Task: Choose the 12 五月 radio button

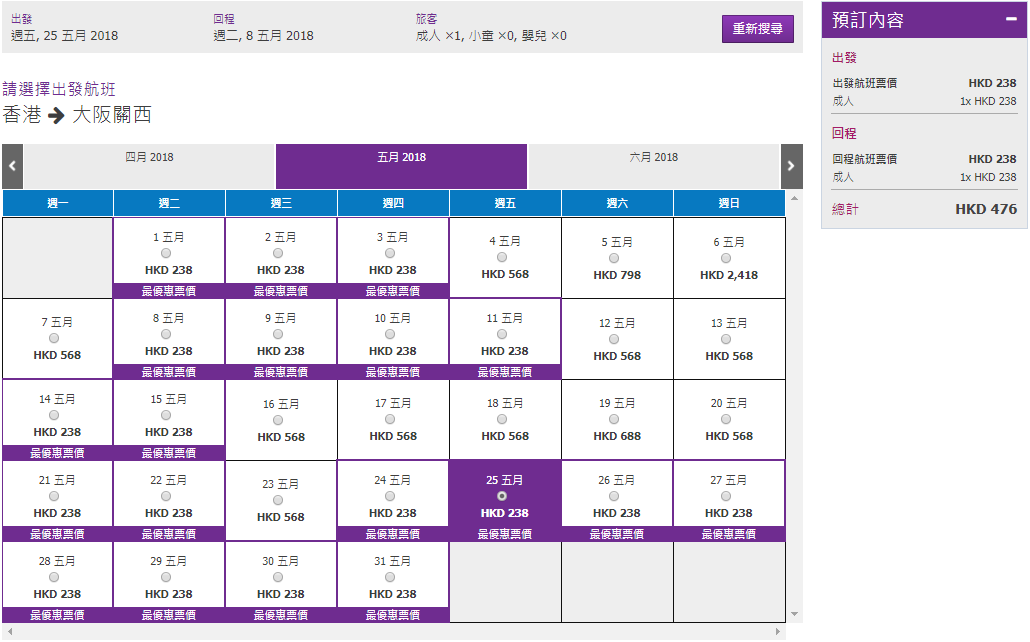Action: point(614,339)
